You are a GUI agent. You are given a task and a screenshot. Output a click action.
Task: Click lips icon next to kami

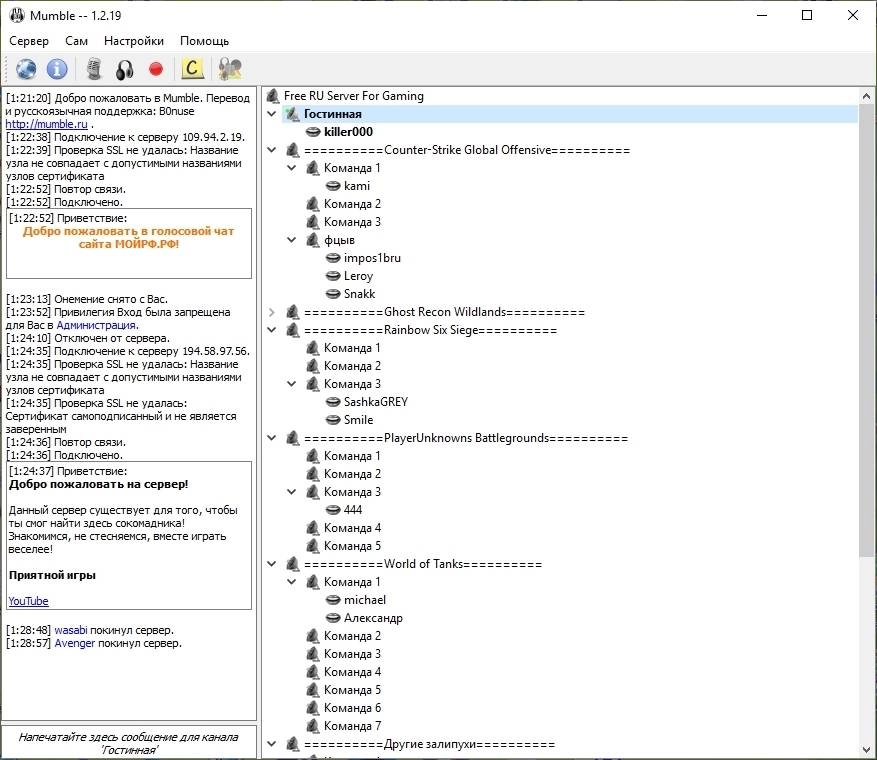point(333,186)
